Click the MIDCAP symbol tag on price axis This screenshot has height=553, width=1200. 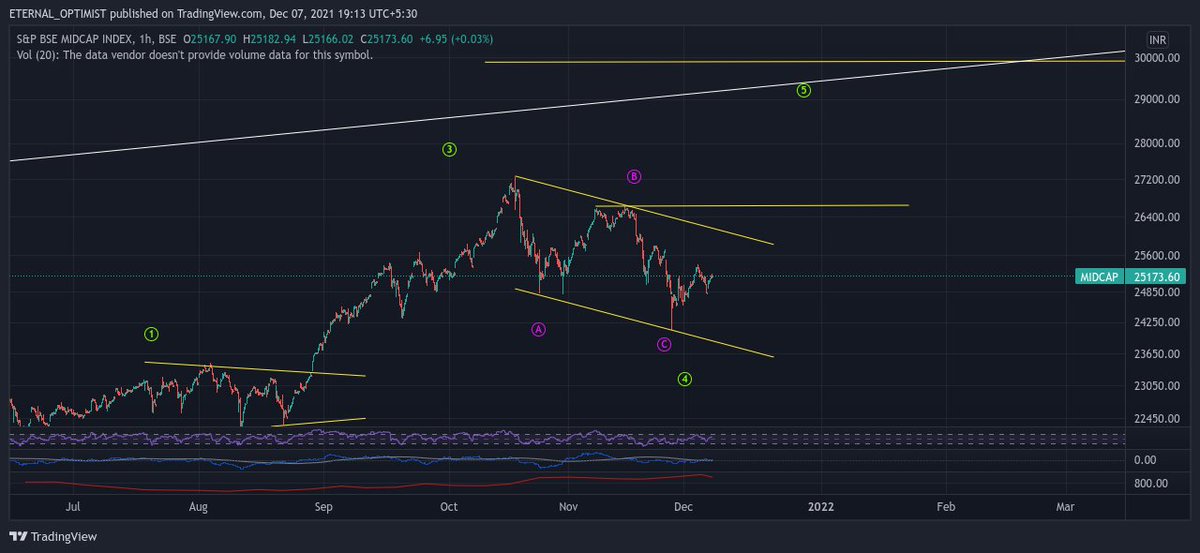click(x=1098, y=277)
